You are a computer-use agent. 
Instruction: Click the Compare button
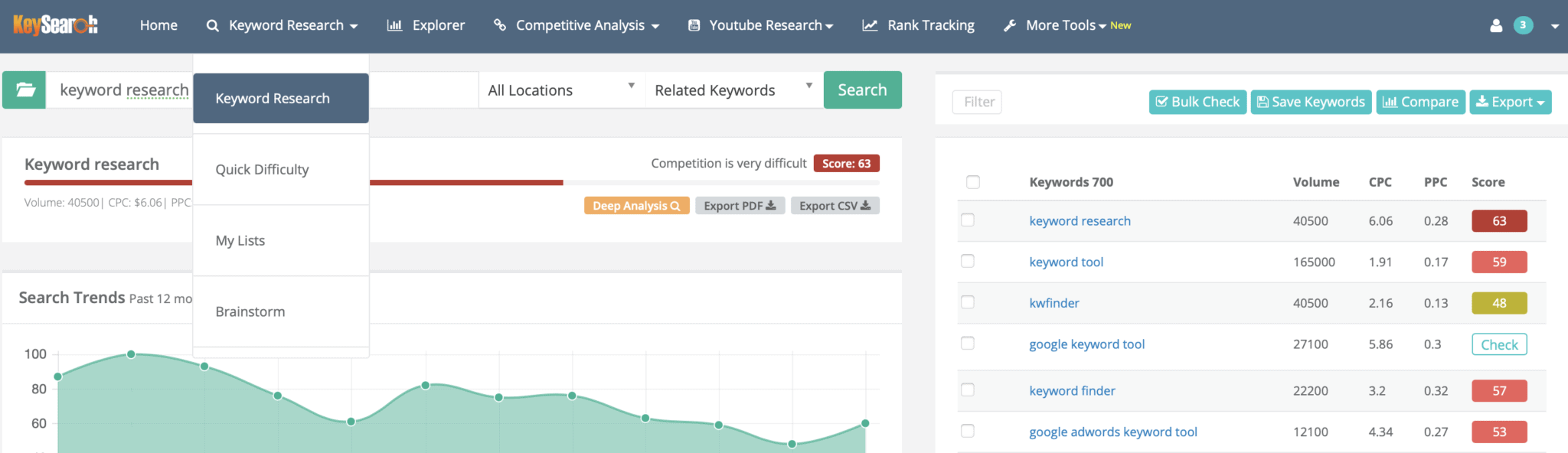[1421, 102]
